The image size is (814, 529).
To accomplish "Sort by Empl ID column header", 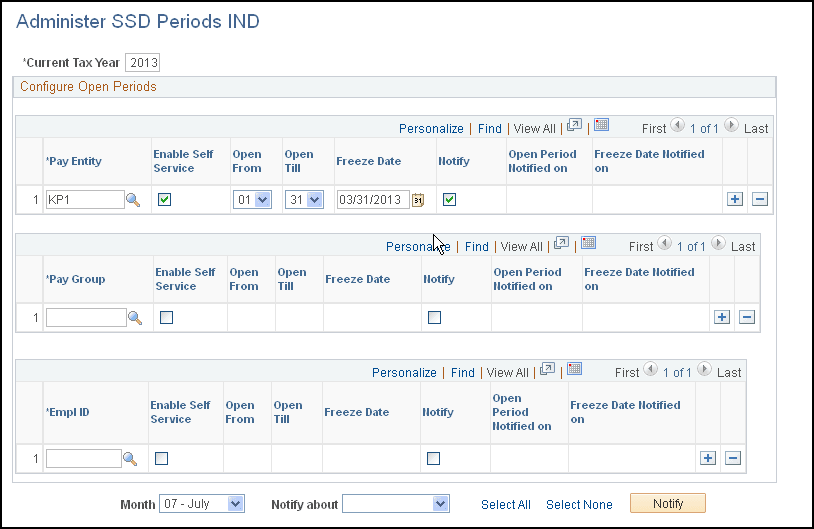I will (67, 412).
